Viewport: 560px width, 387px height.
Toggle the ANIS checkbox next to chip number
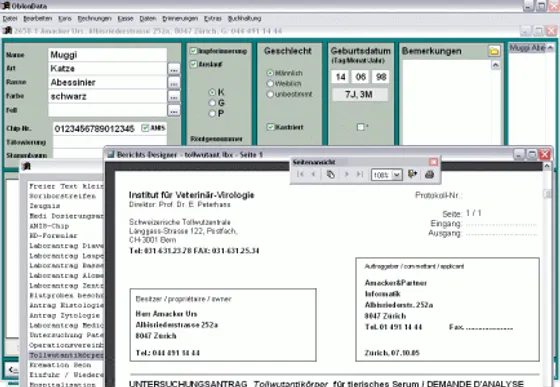pos(145,128)
